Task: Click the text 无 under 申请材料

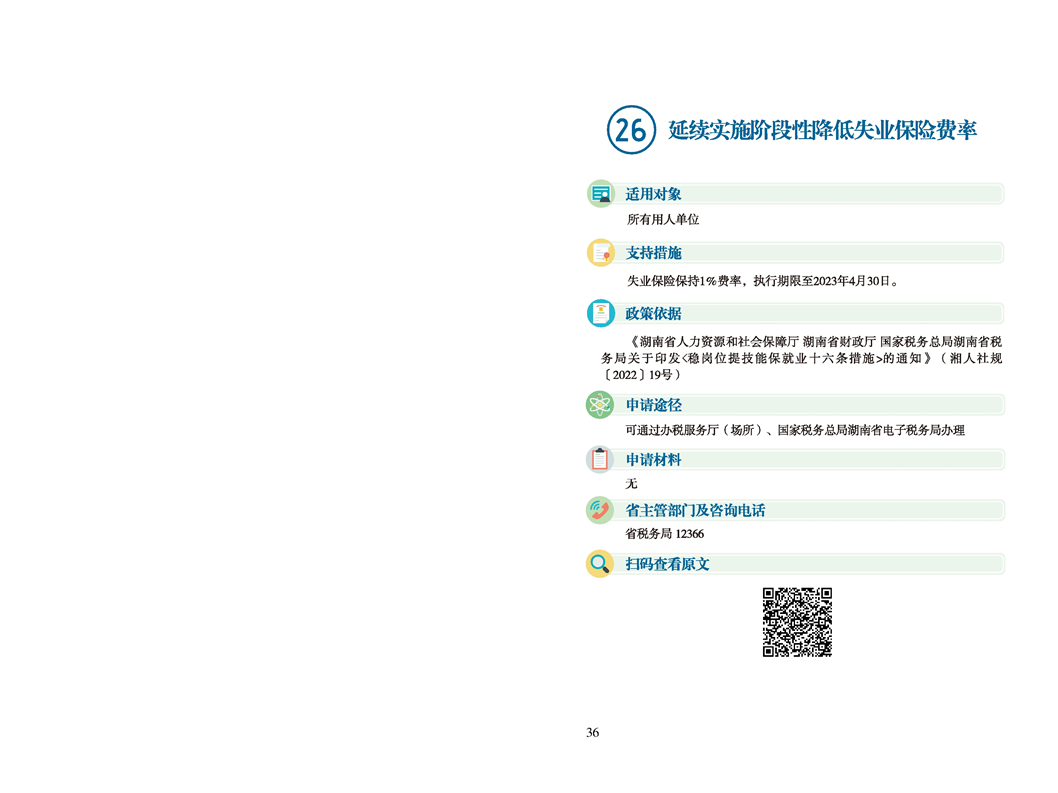Action: (x=631, y=483)
